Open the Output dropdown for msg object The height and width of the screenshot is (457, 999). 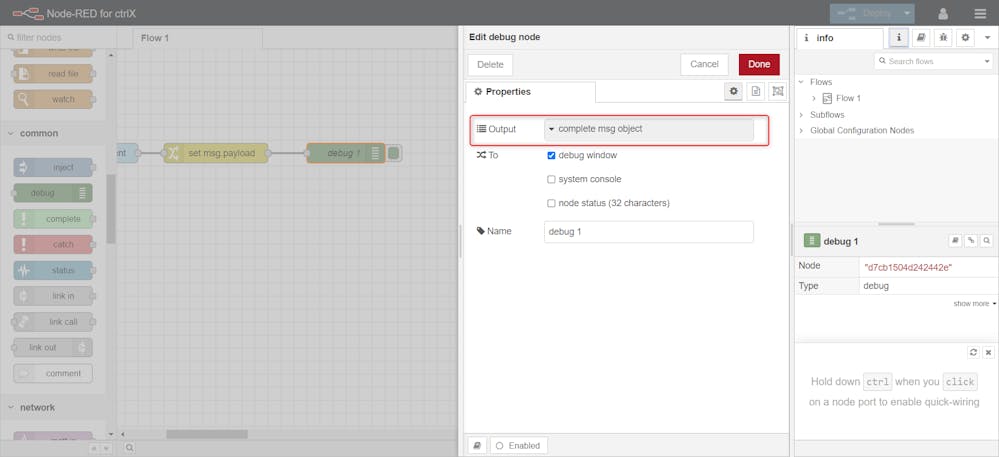click(x=648, y=130)
